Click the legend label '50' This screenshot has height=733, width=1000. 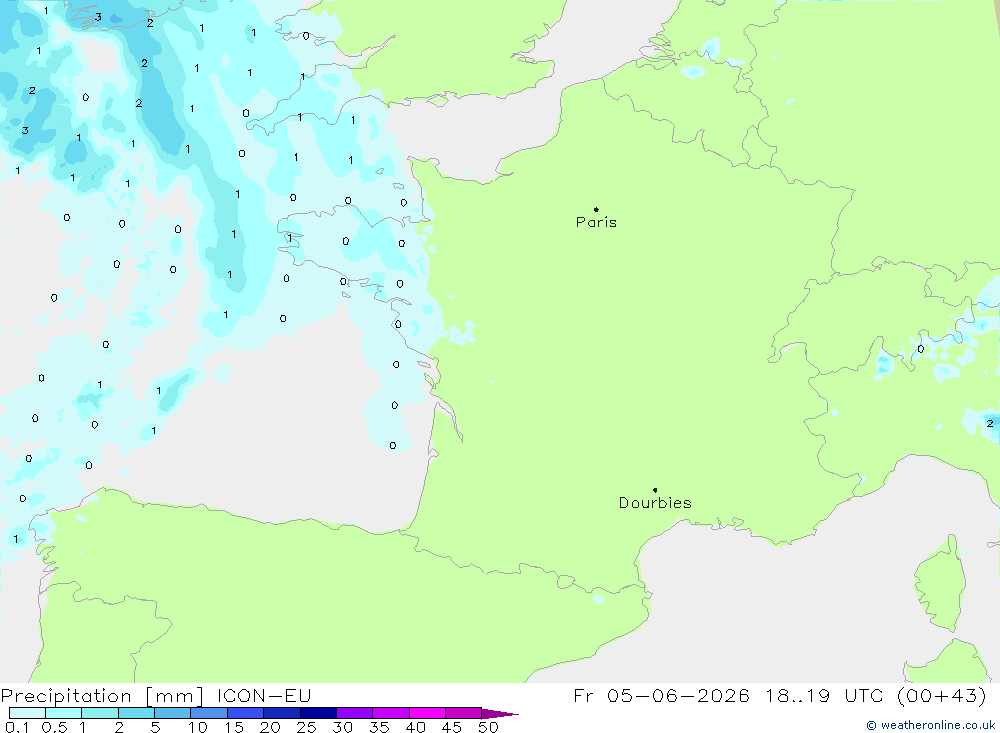[488, 727]
